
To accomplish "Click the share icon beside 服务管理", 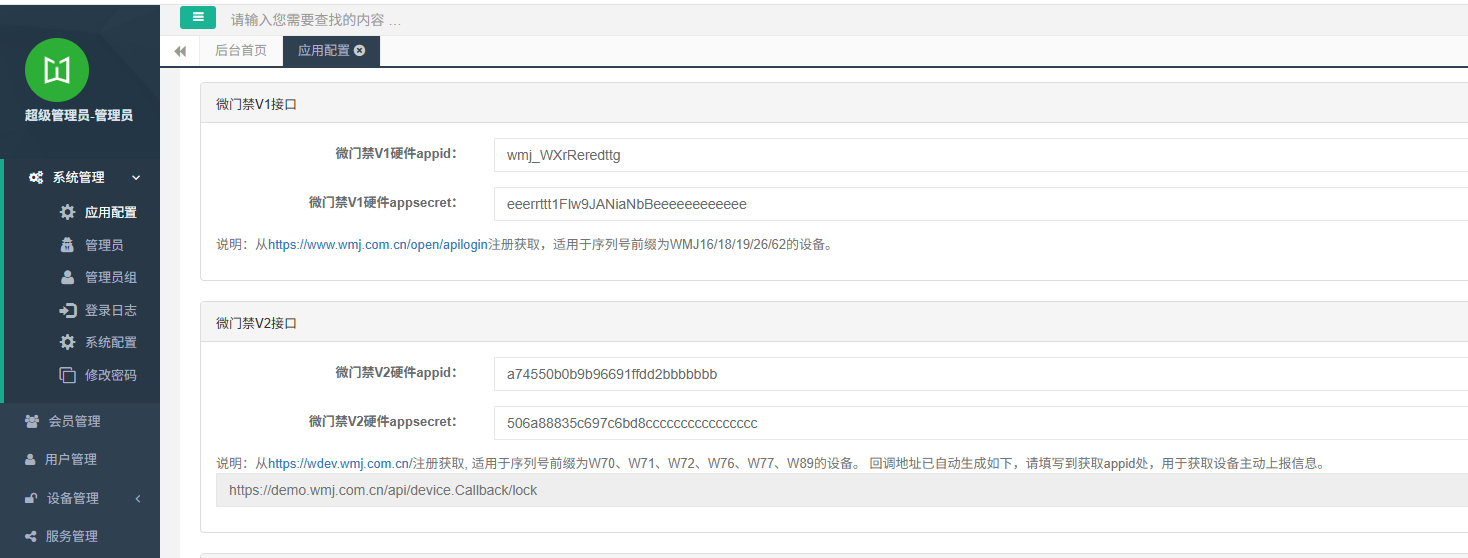I will point(31,536).
